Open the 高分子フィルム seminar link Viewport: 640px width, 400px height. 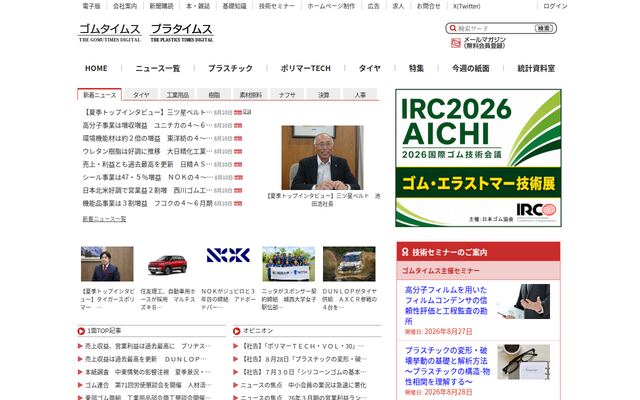point(446,305)
